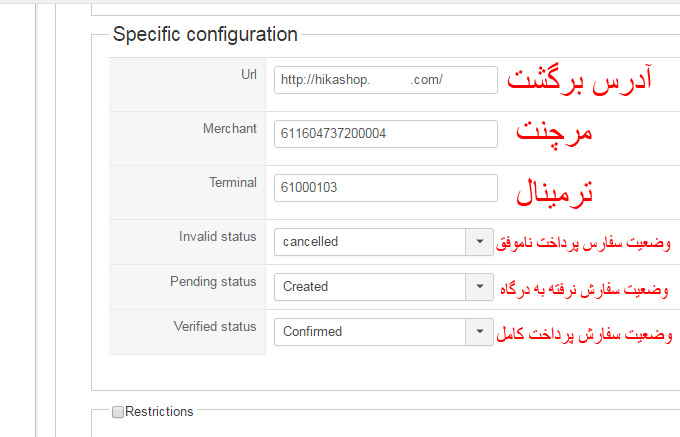680x437 pixels.
Task: Click the Merchant field label
Action: 229,128
